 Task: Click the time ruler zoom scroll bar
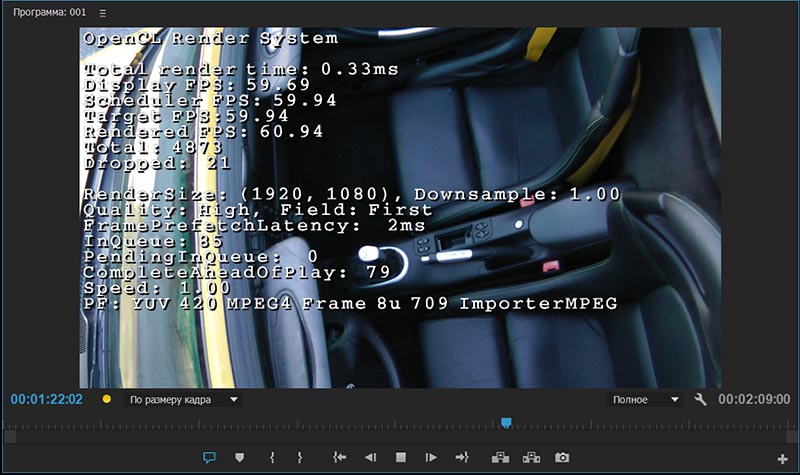coord(400,437)
